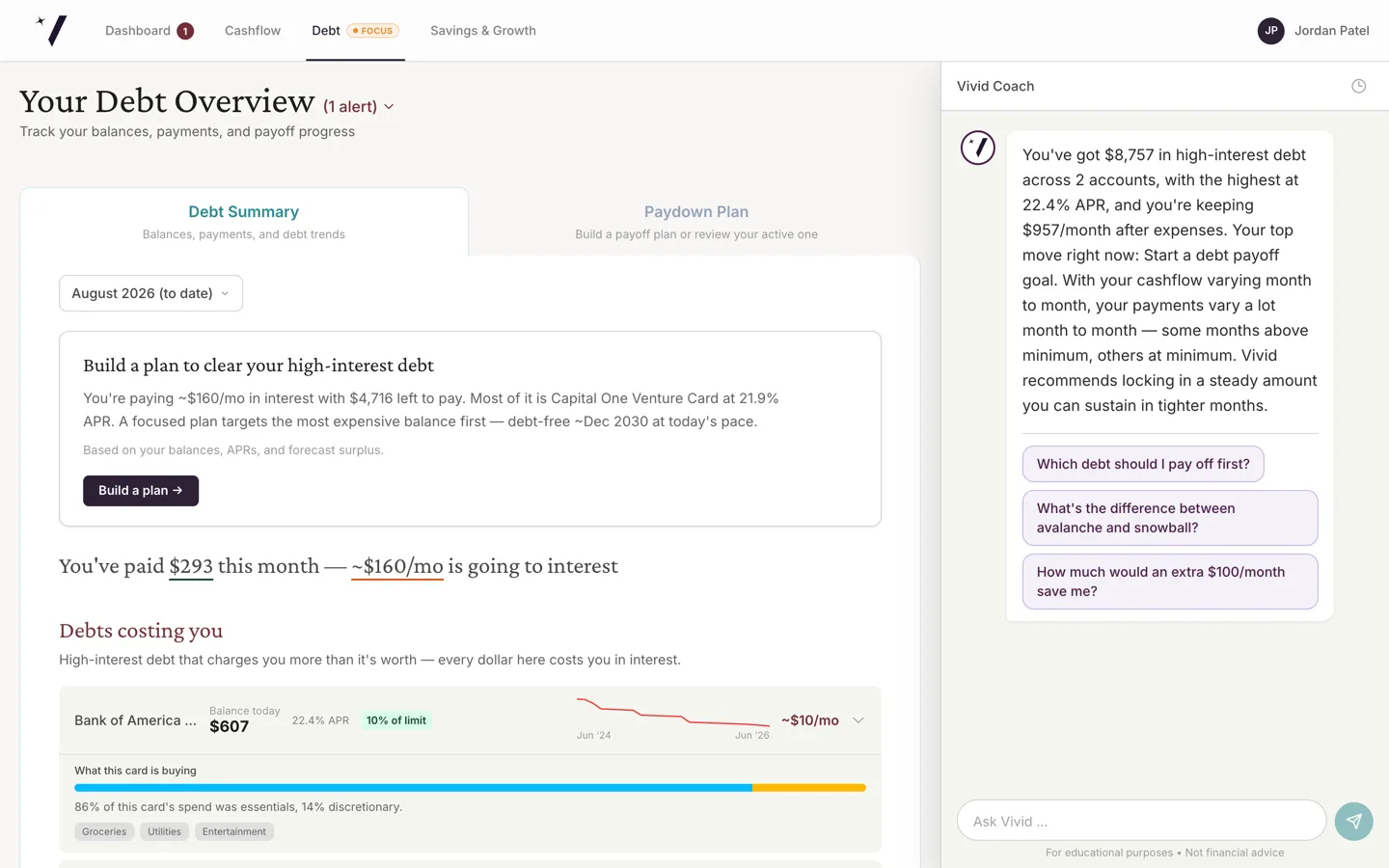Image resolution: width=1389 pixels, height=868 pixels.
Task: Click the "86% of this card's spend" text
Action: pos(238,807)
